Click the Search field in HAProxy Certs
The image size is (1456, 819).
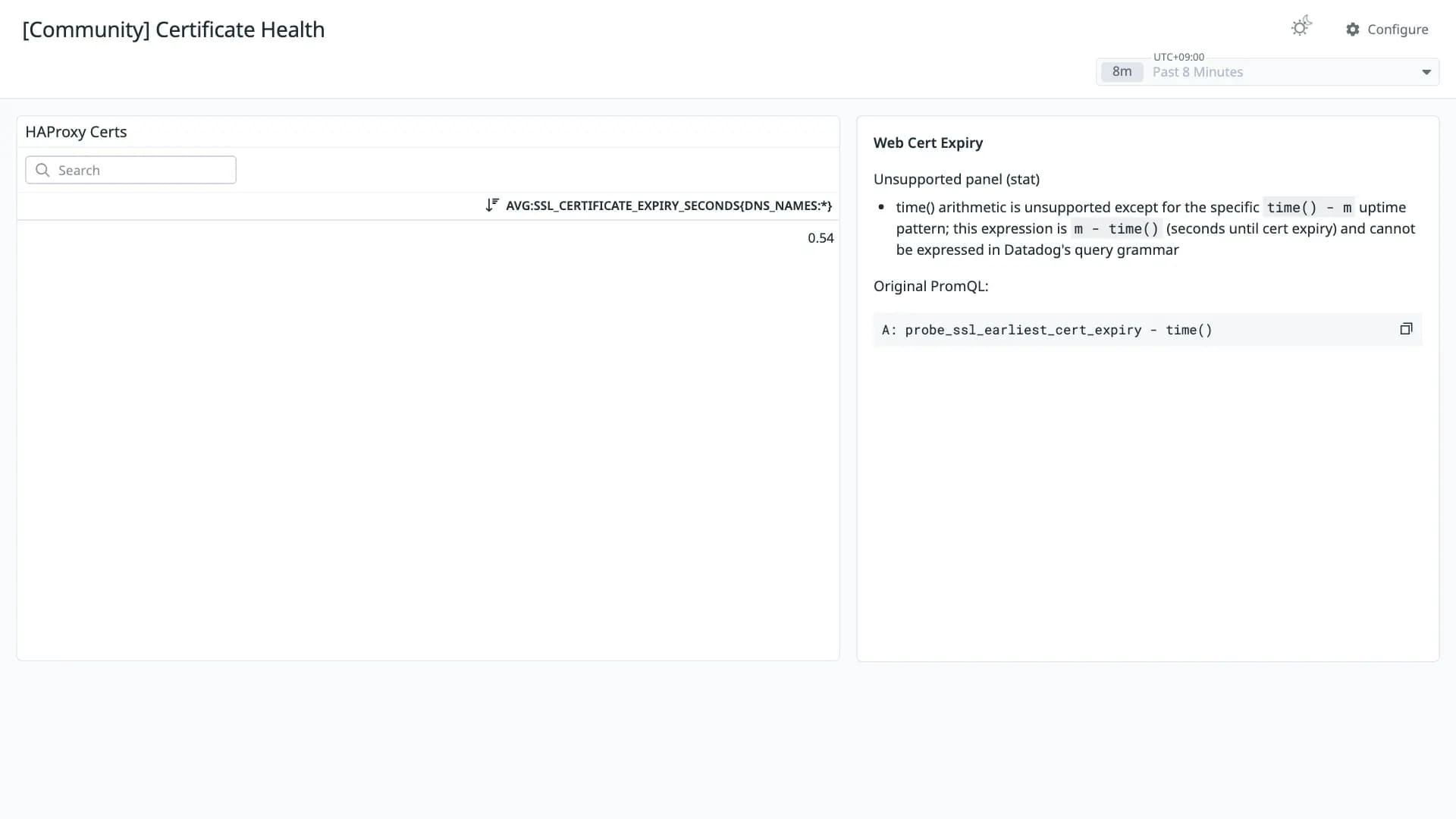click(130, 170)
